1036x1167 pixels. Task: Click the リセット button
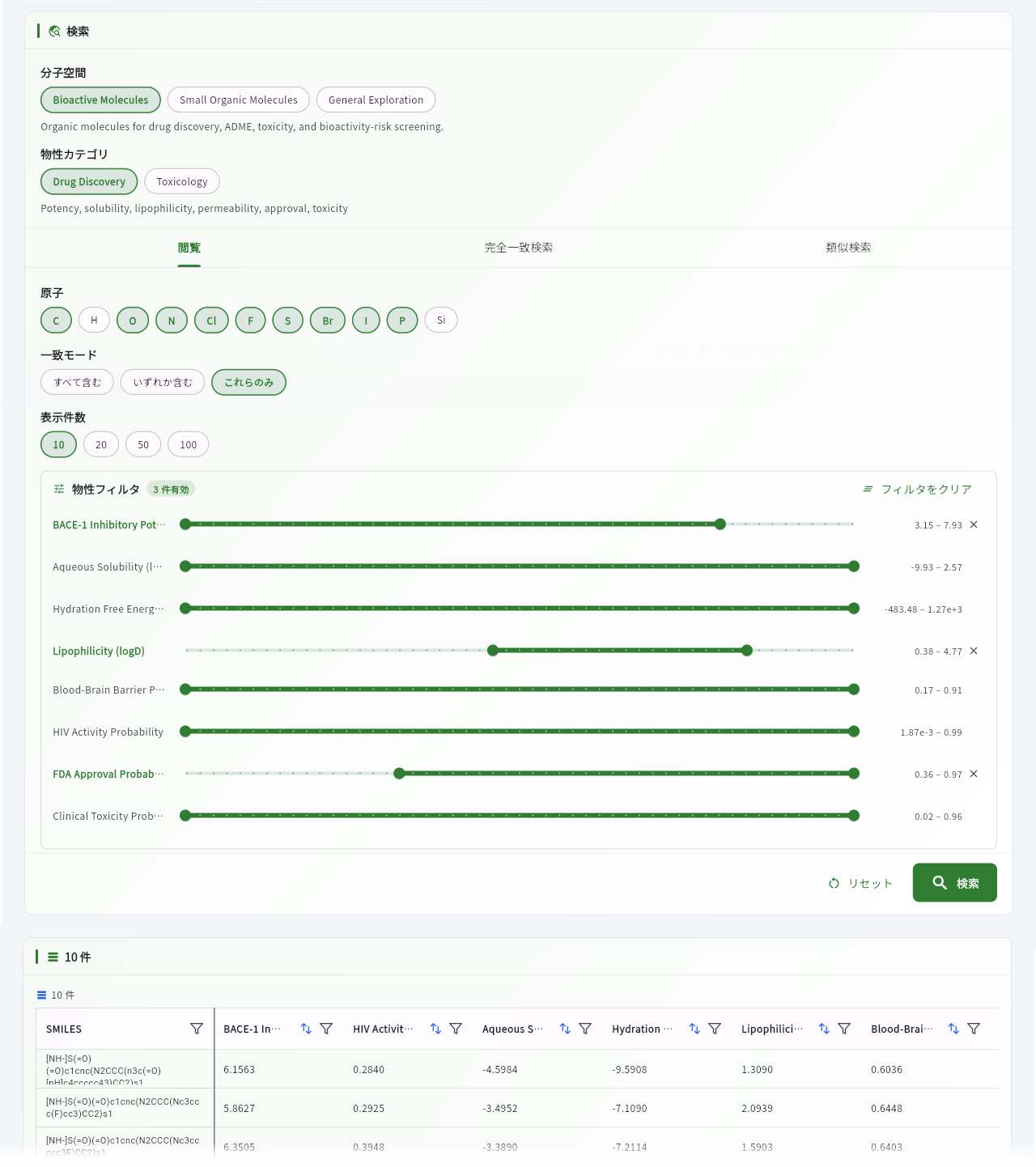point(860,883)
